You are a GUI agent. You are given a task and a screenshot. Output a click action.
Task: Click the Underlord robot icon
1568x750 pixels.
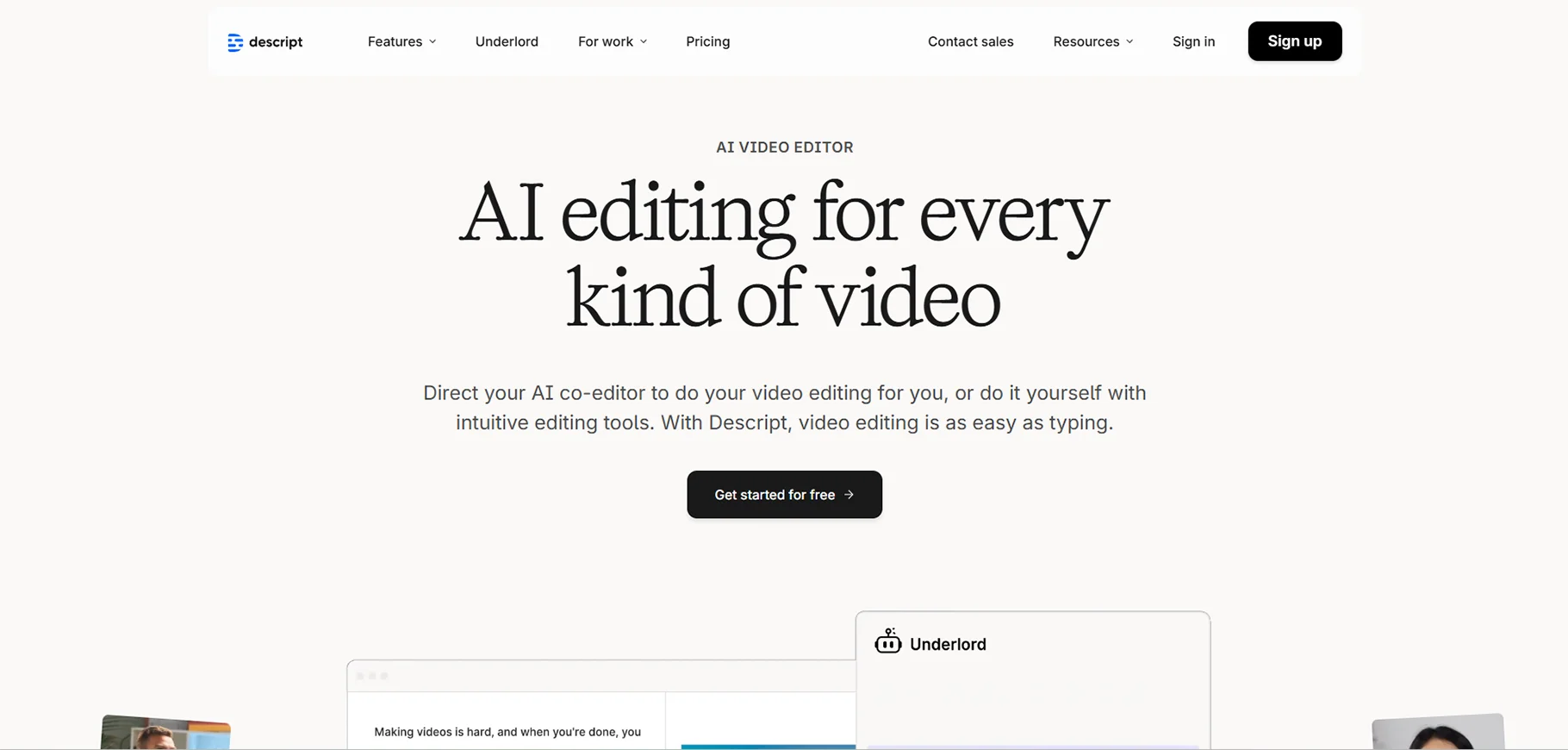(888, 641)
